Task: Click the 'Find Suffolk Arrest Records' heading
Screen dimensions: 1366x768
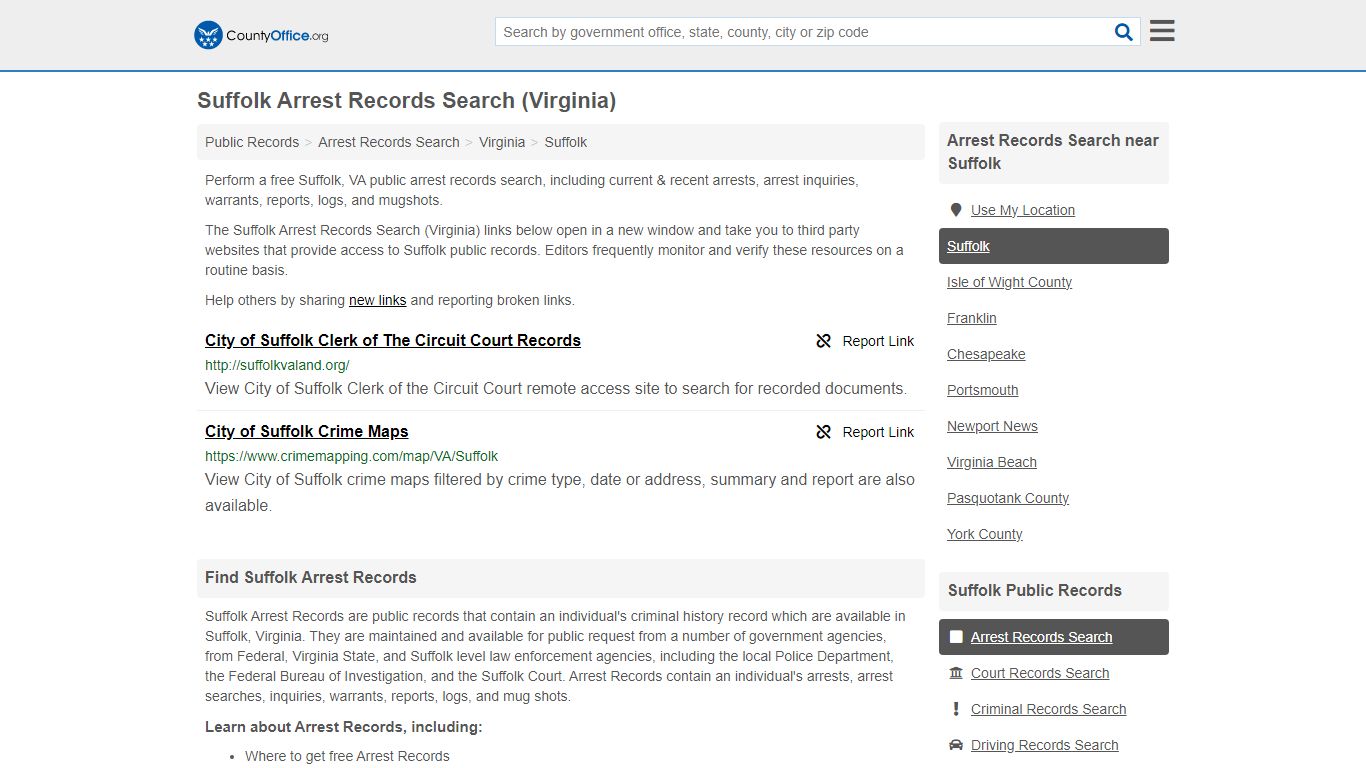Action: click(311, 577)
